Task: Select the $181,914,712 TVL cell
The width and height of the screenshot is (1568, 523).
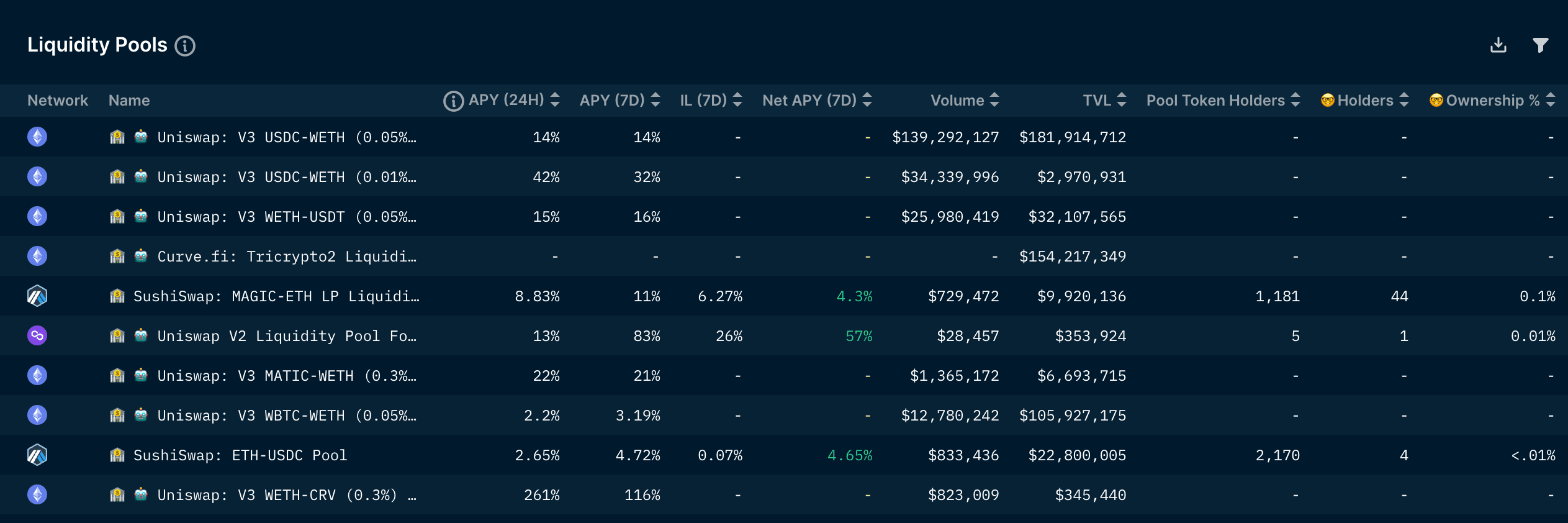Action: pyautogui.click(x=1073, y=137)
